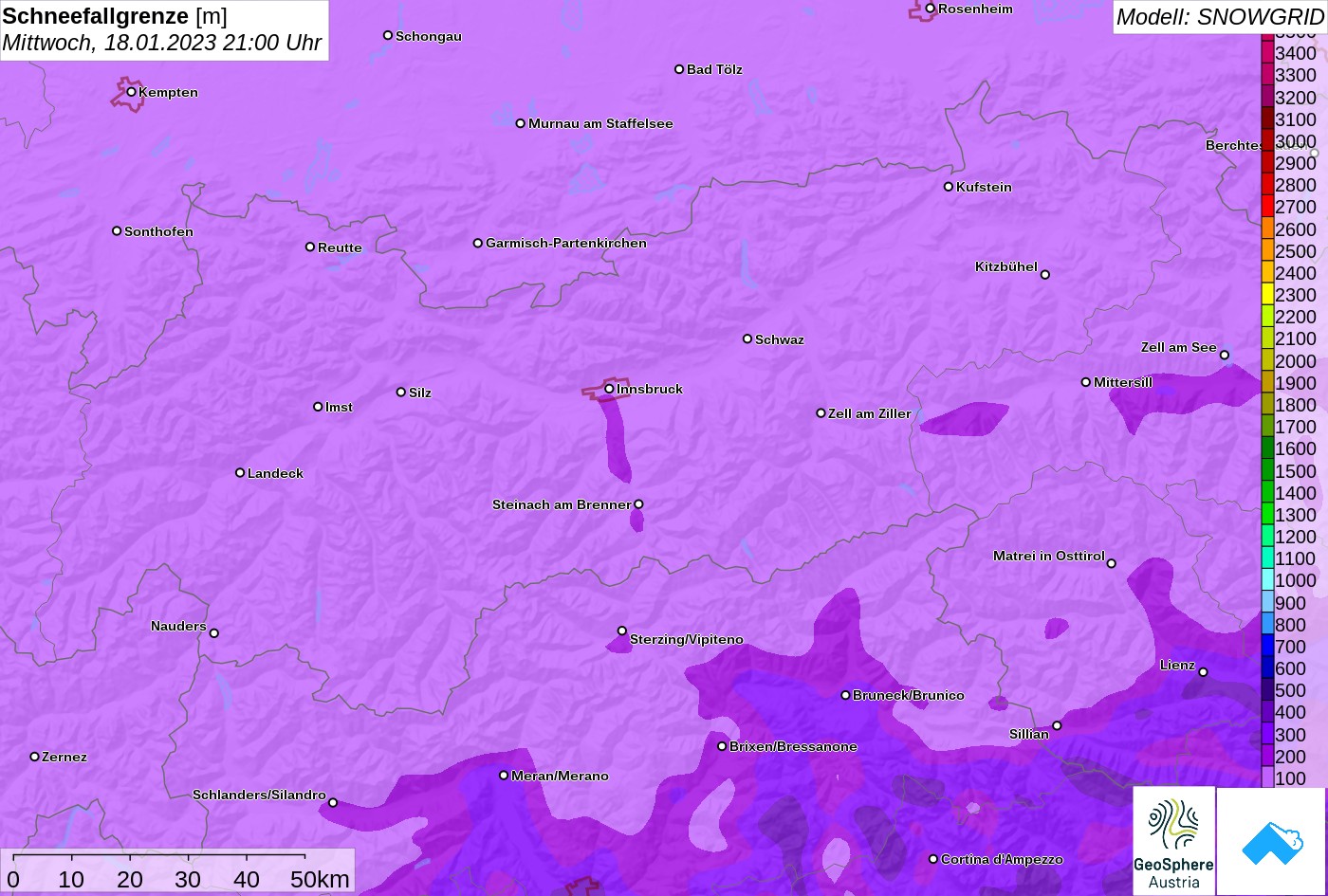Image resolution: width=1328 pixels, height=896 pixels.
Task: Pick the Cortina d'Ampezzo marker dot
Action: 933,859
